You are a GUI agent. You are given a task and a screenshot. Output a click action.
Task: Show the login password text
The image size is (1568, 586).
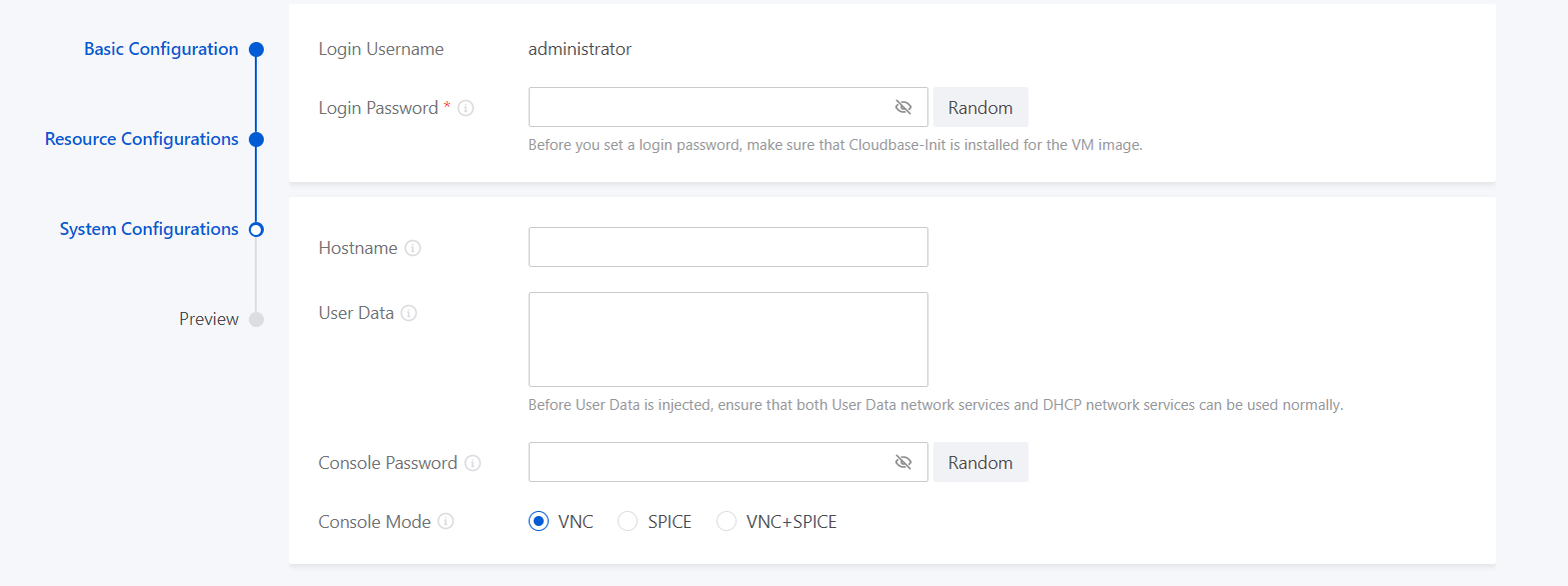pyautogui.click(x=903, y=107)
